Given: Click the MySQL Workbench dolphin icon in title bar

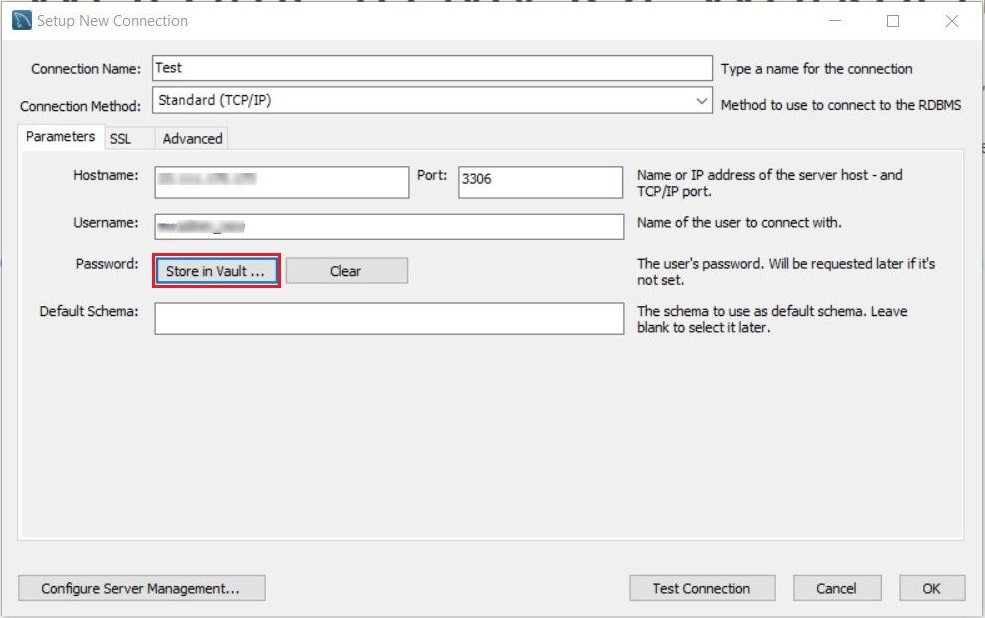Looking at the screenshot, I should click(x=21, y=20).
